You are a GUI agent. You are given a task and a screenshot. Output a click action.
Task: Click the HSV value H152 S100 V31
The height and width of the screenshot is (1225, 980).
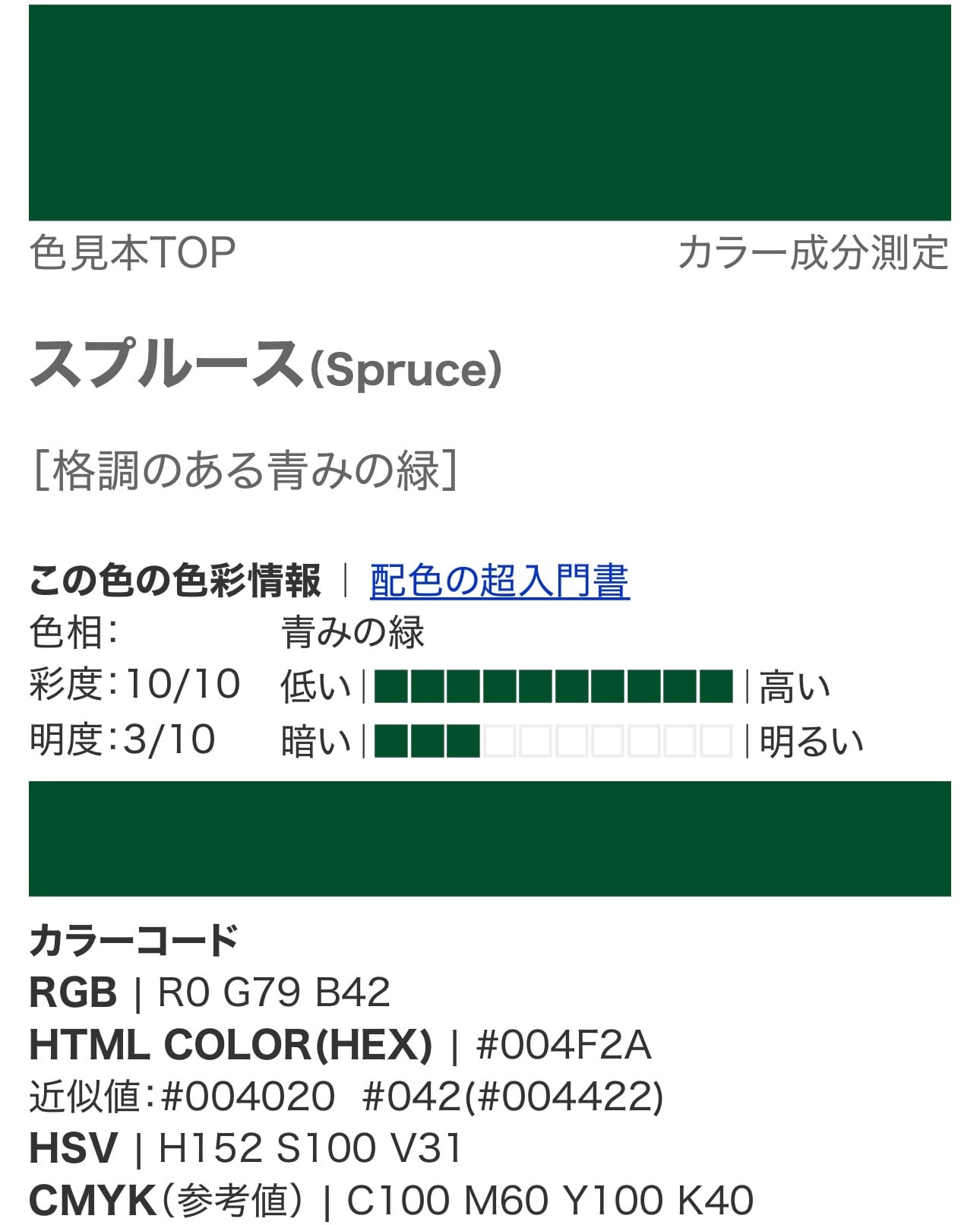tap(310, 1148)
